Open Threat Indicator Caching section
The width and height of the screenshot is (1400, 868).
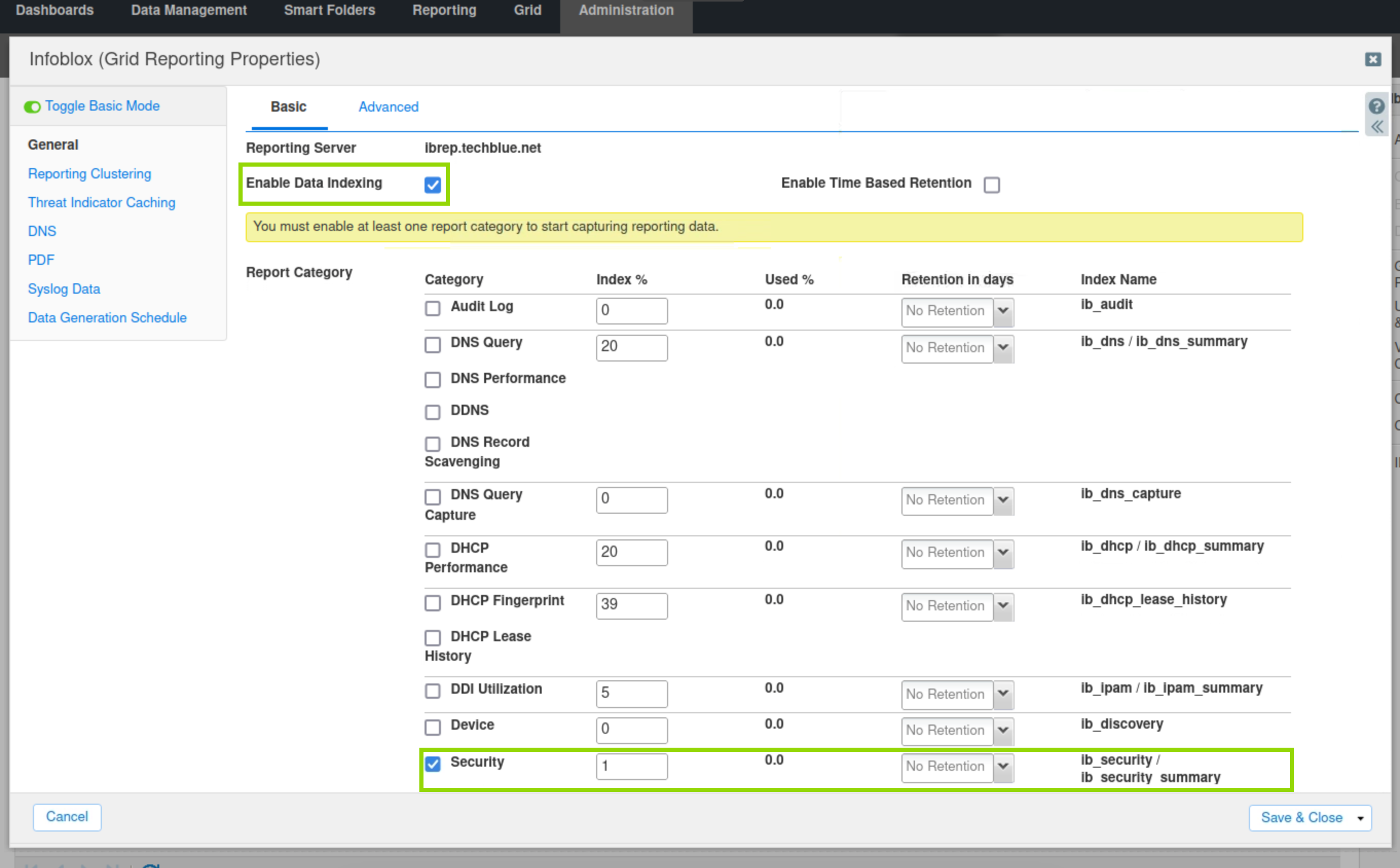[x=102, y=203]
